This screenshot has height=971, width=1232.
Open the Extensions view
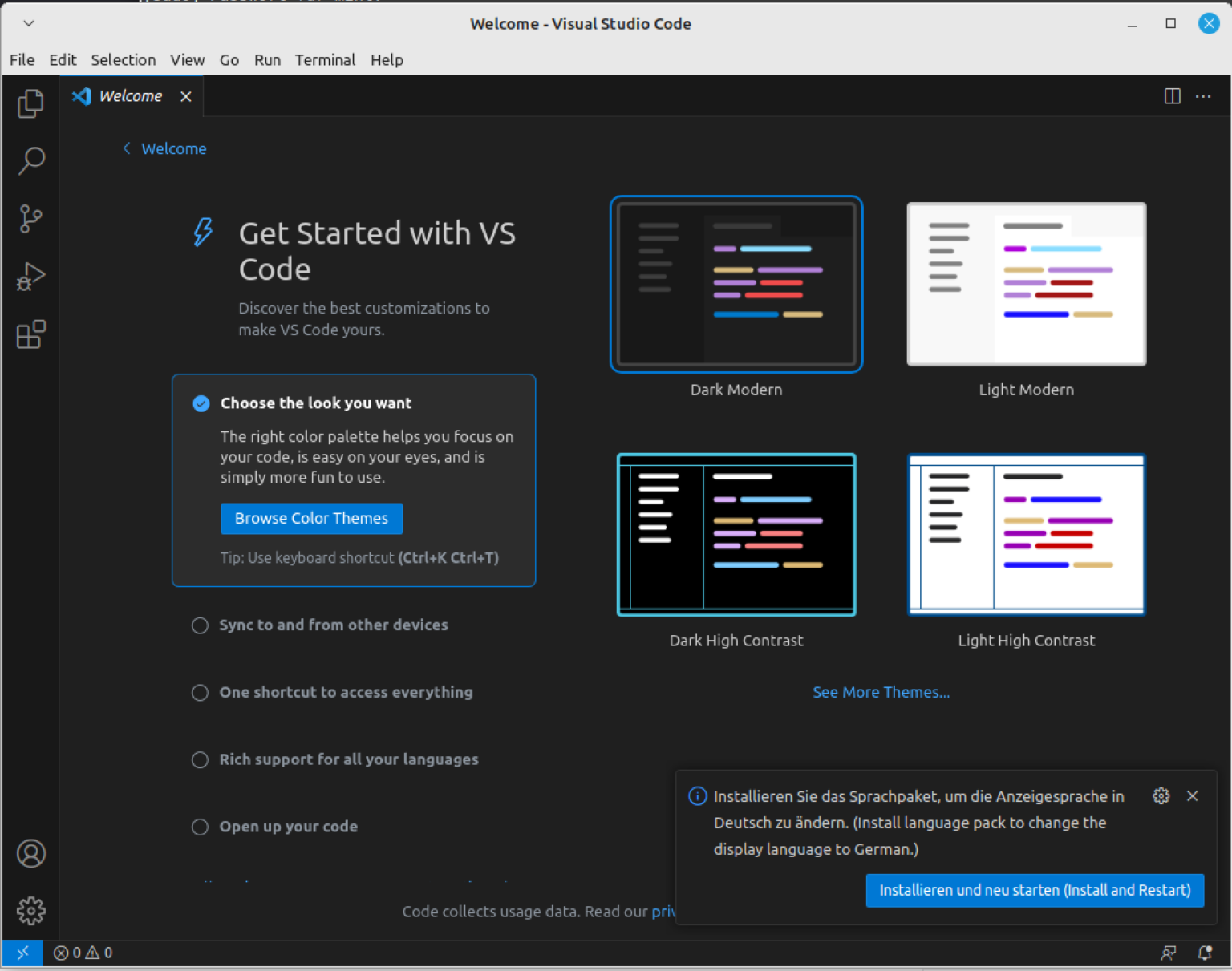click(30, 334)
